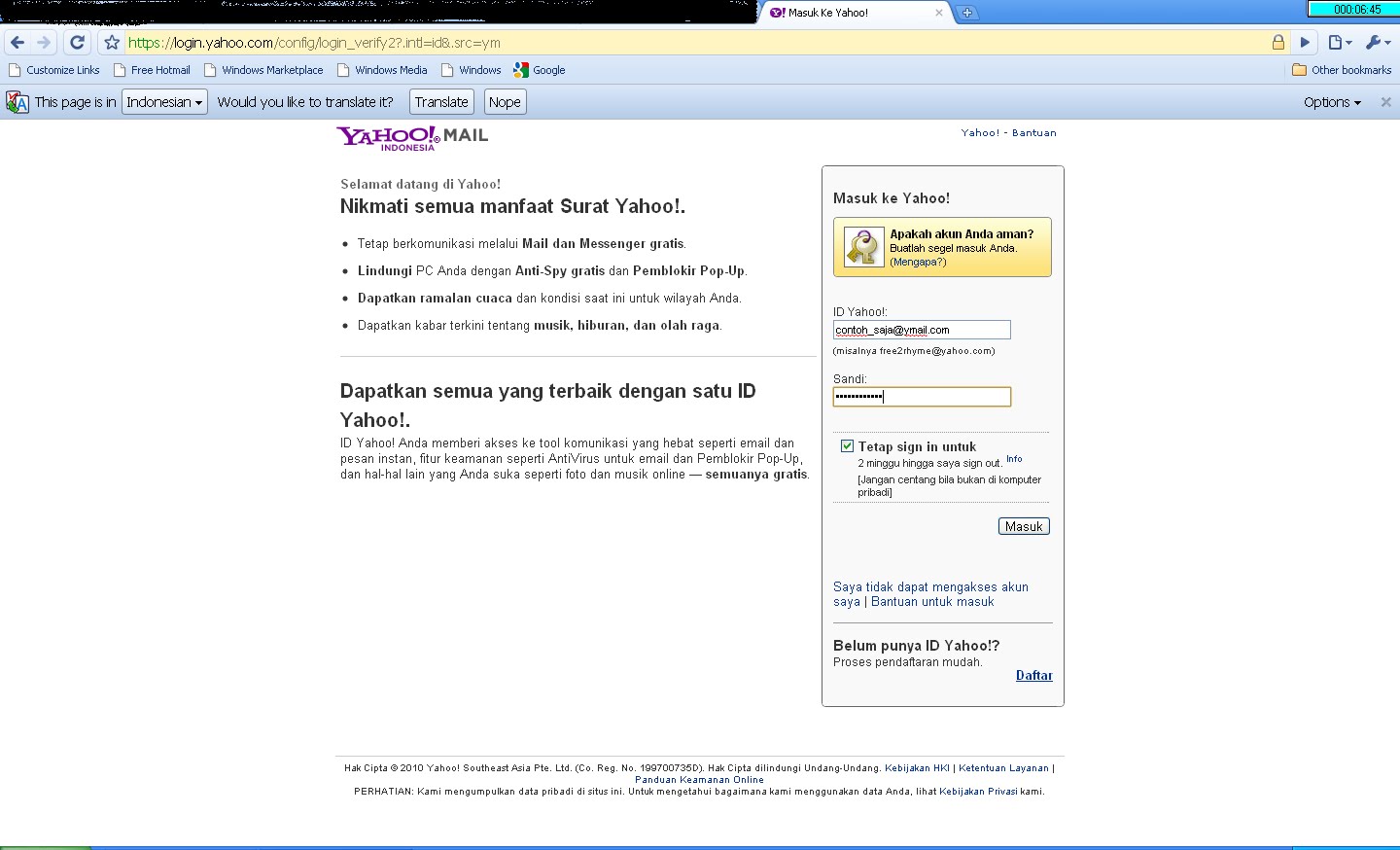The height and width of the screenshot is (850, 1400).
Task: Open Bantuan untuk masuk link
Action: click(x=932, y=602)
